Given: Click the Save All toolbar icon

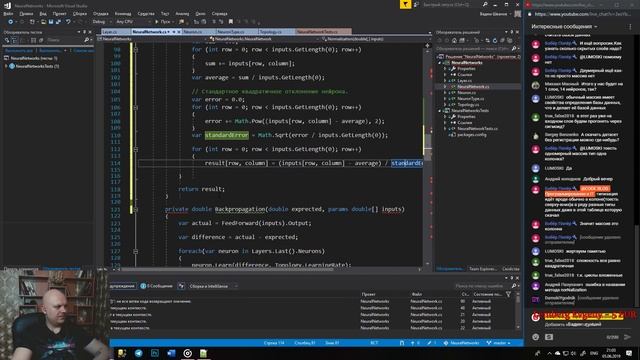Looking at the screenshot, I should (58, 22).
